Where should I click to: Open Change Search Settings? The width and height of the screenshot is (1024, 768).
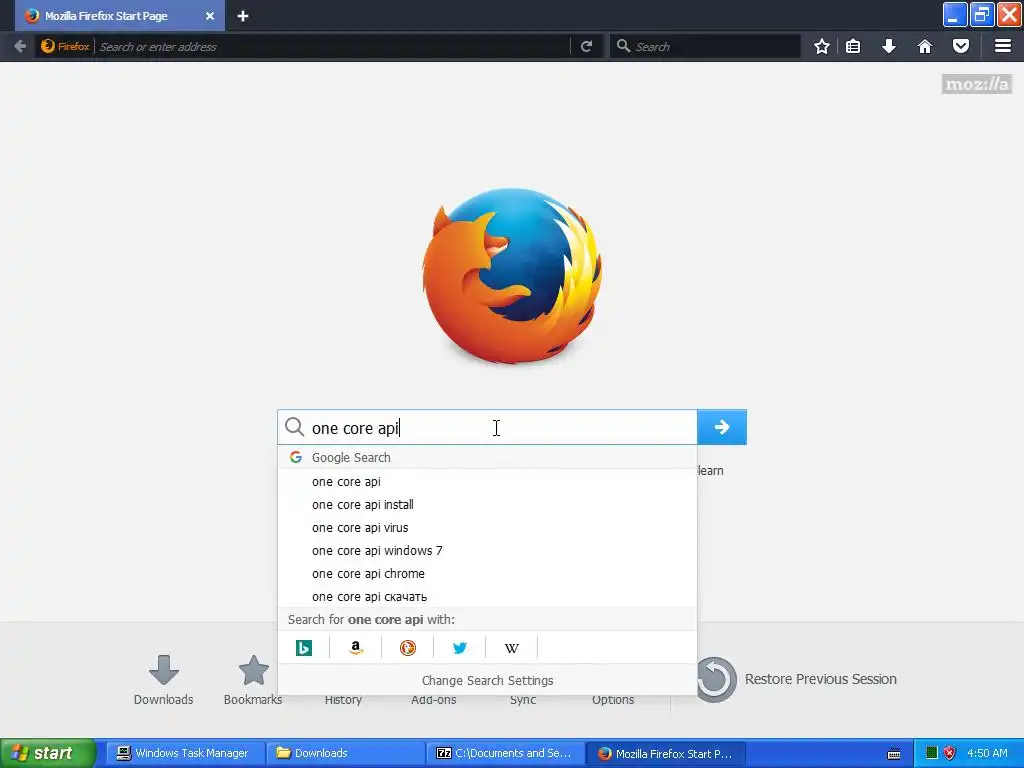487,680
